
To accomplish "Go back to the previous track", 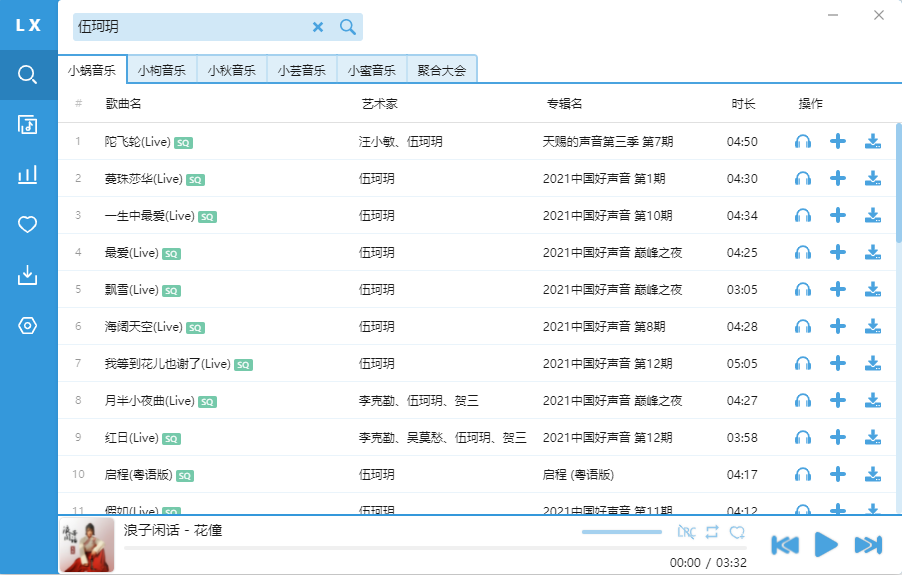I will (785, 545).
